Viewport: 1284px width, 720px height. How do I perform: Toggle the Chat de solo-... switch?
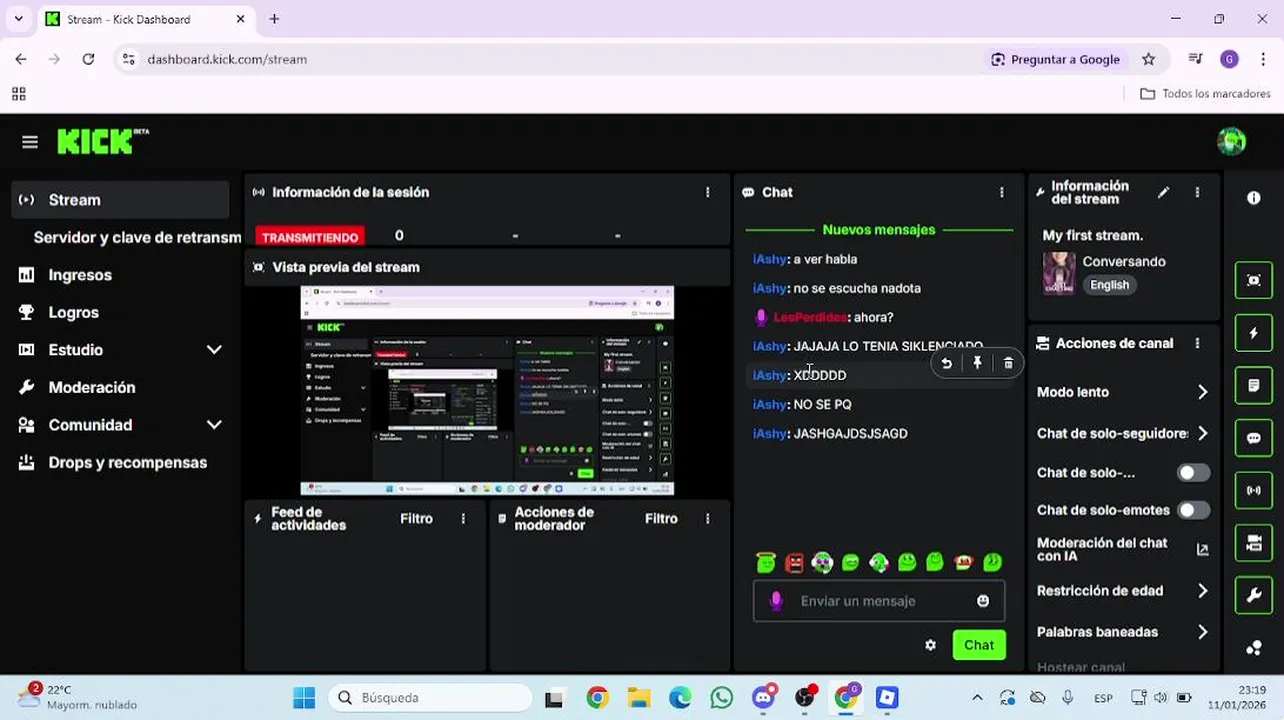[1193, 472]
